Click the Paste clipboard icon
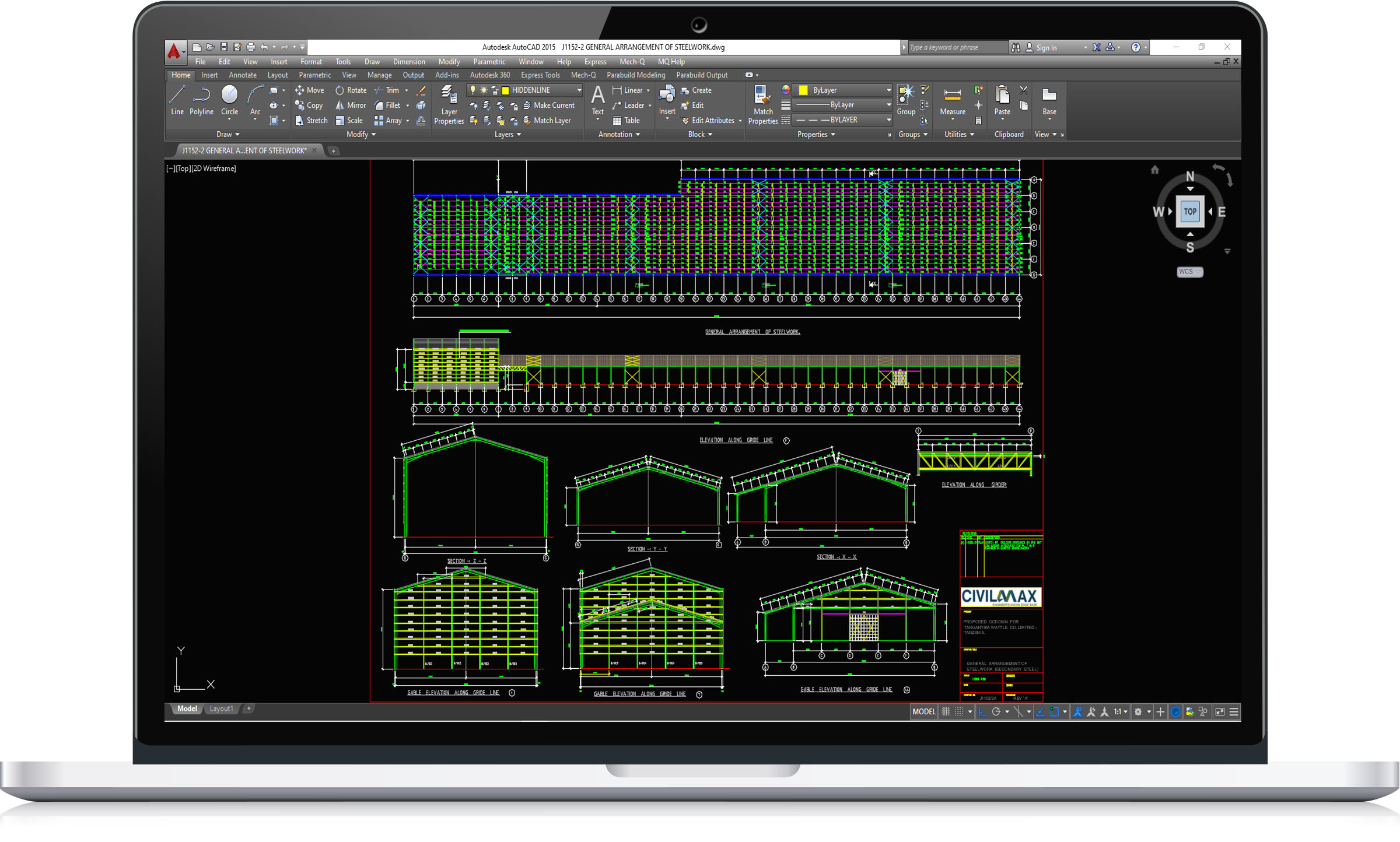1400x842 pixels. point(1002,100)
